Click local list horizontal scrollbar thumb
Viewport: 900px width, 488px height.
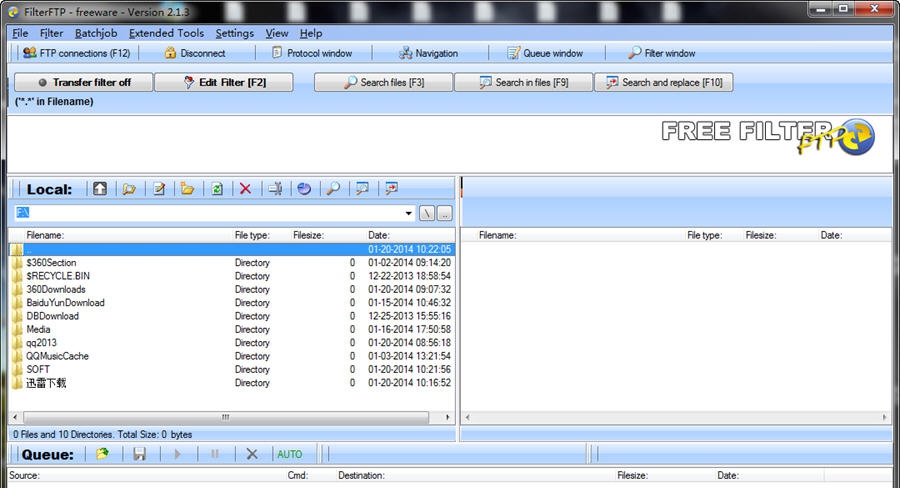coord(226,417)
